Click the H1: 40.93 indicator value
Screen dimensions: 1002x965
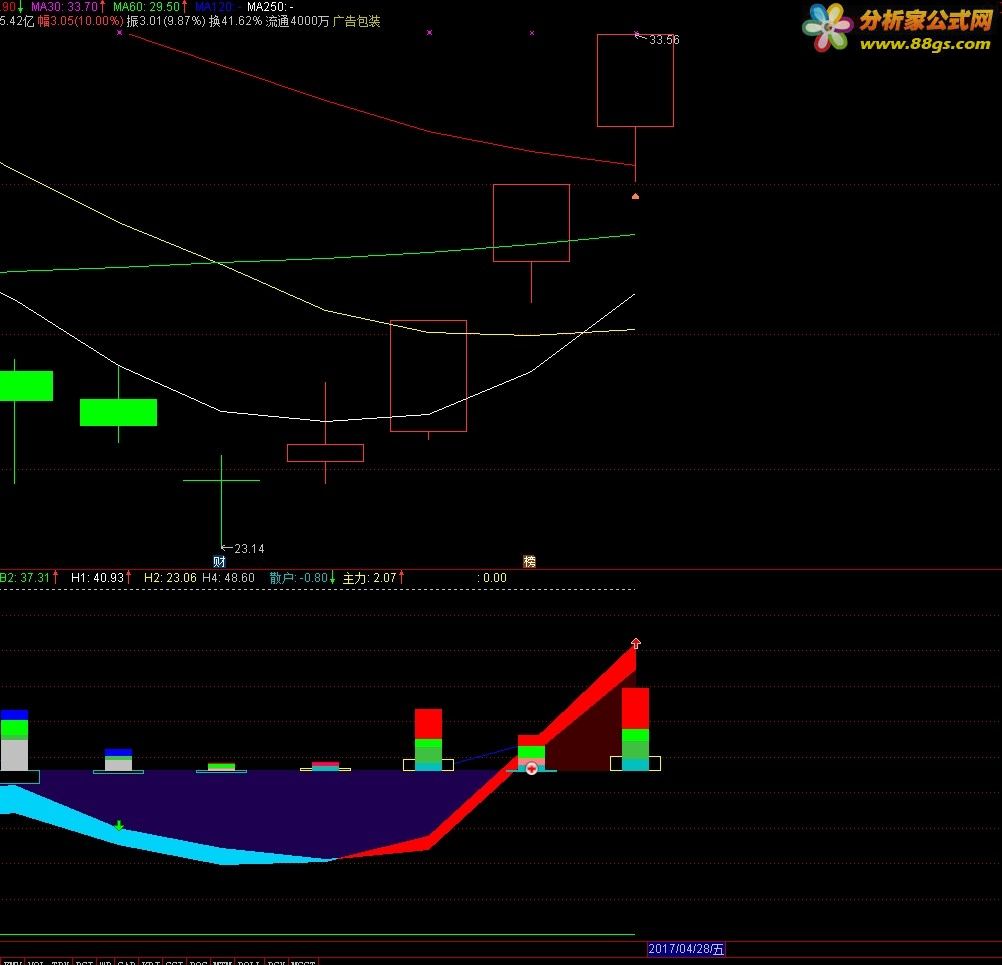(x=98, y=578)
